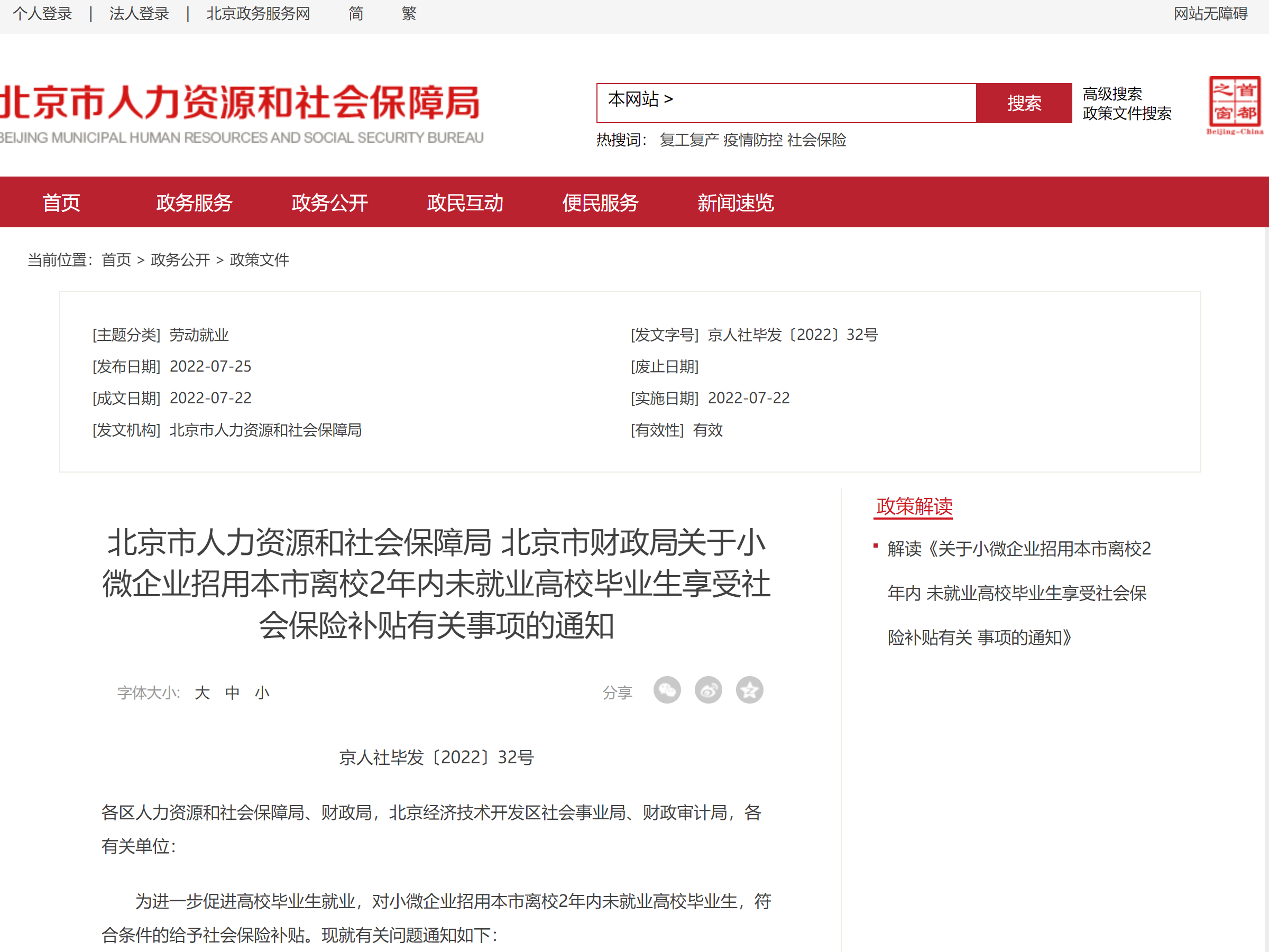This screenshot has height=952, width=1269.
Task: Click centered document number below share row
Action: pyautogui.click(x=437, y=757)
